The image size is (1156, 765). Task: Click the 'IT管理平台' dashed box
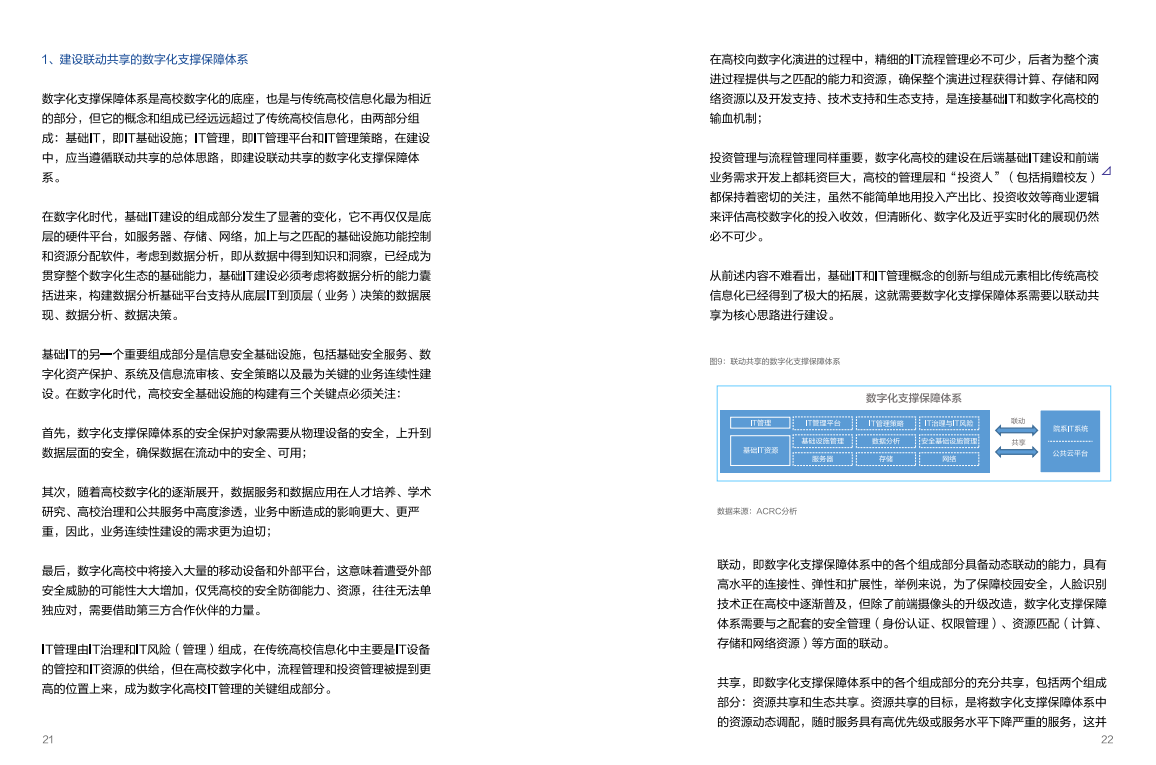coord(822,423)
